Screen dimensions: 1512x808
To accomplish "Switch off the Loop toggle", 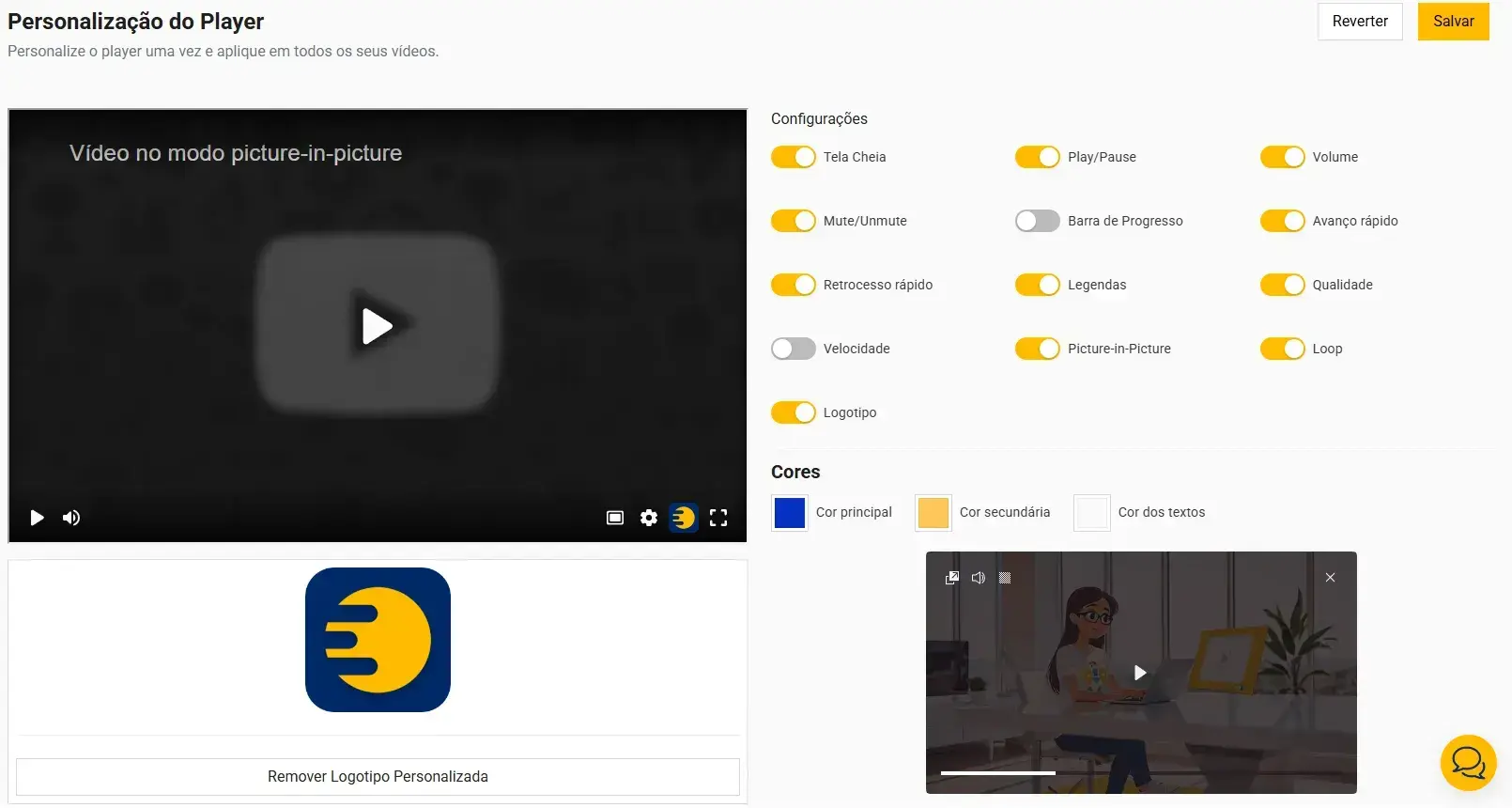I will tap(1282, 349).
